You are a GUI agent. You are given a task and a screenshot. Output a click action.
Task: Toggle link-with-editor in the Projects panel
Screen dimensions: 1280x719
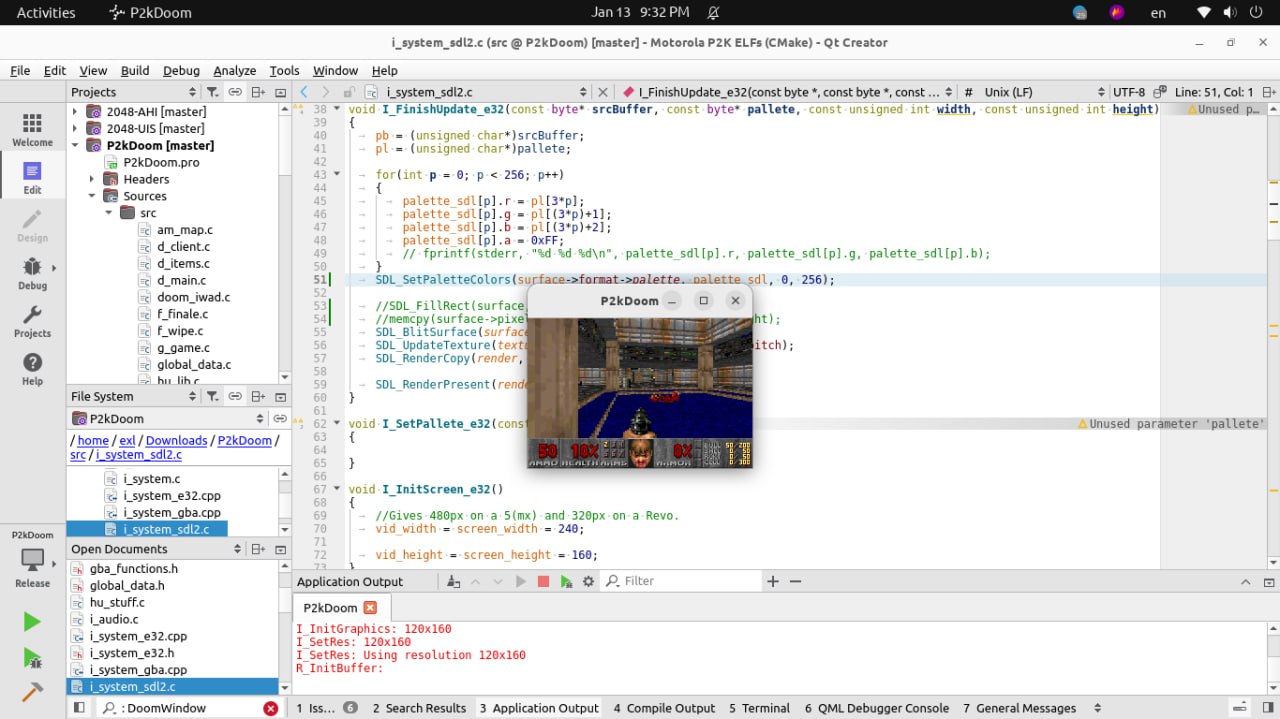click(x=235, y=92)
